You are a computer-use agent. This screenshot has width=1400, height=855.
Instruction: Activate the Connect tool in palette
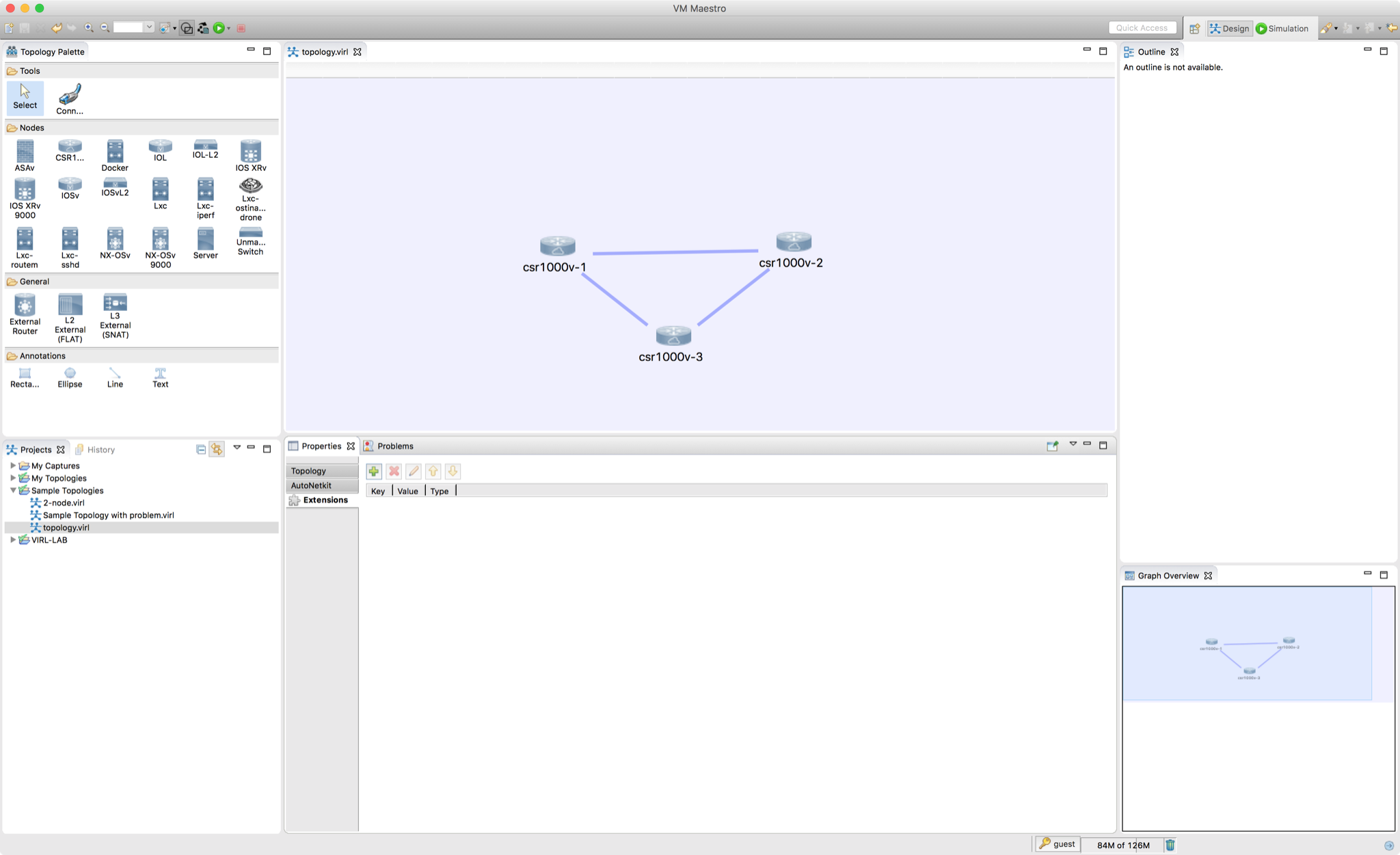click(70, 99)
